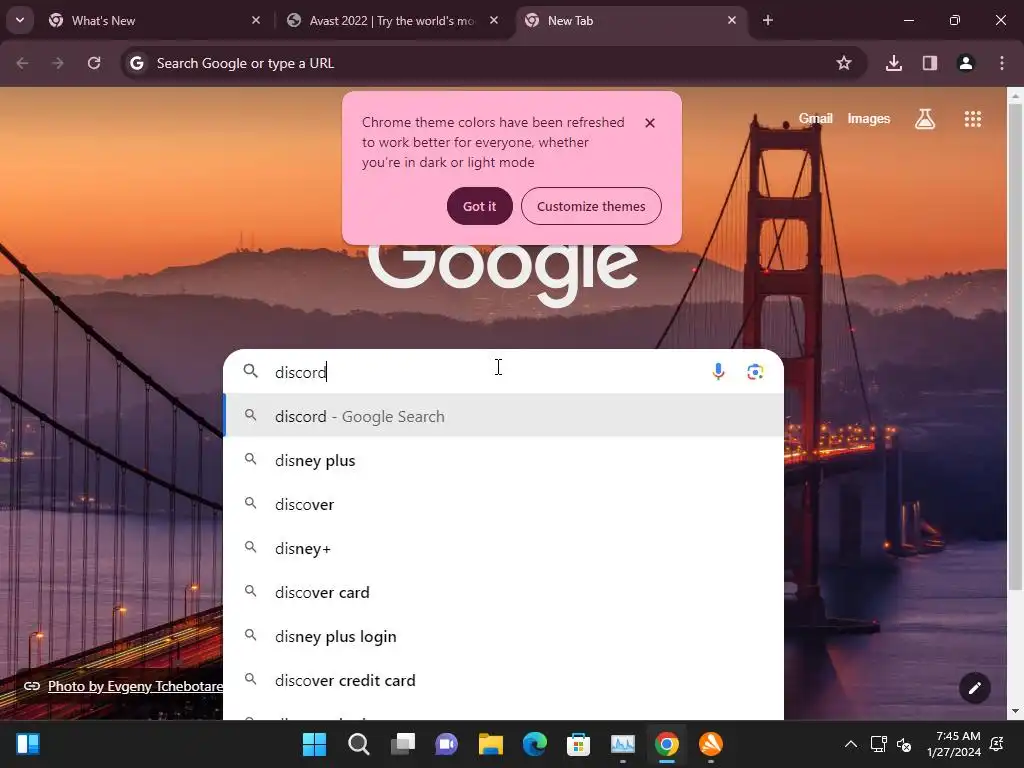Select the New Tab tab
The image size is (1024, 768).
(630, 21)
